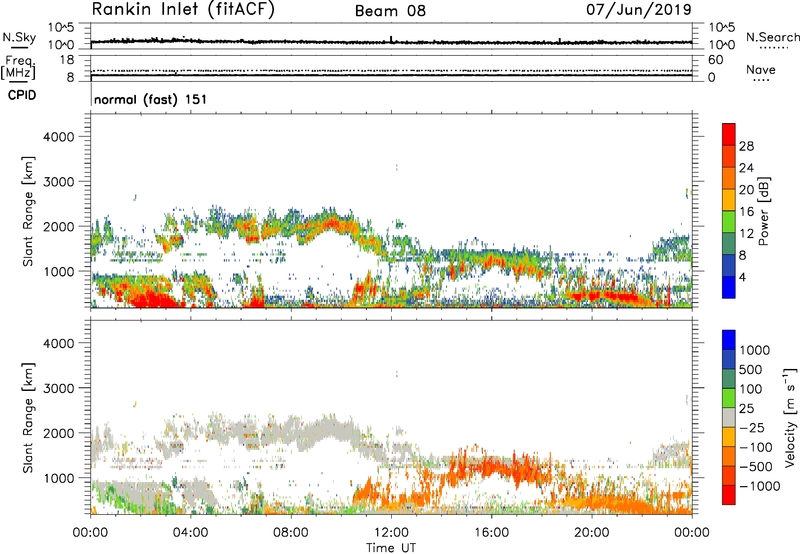The height and width of the screenshot is (554, 800).
Task: Select the "normal (fast) 151" CPID text
Action: (151, 99)
